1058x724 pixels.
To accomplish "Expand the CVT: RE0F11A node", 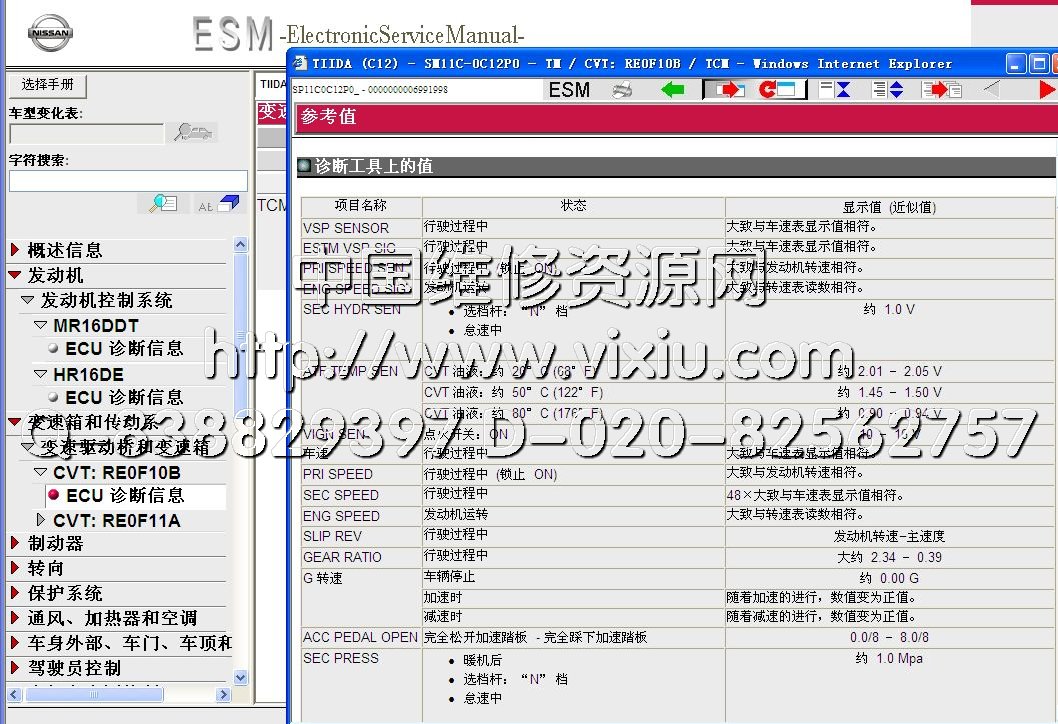I will point(40,520).
